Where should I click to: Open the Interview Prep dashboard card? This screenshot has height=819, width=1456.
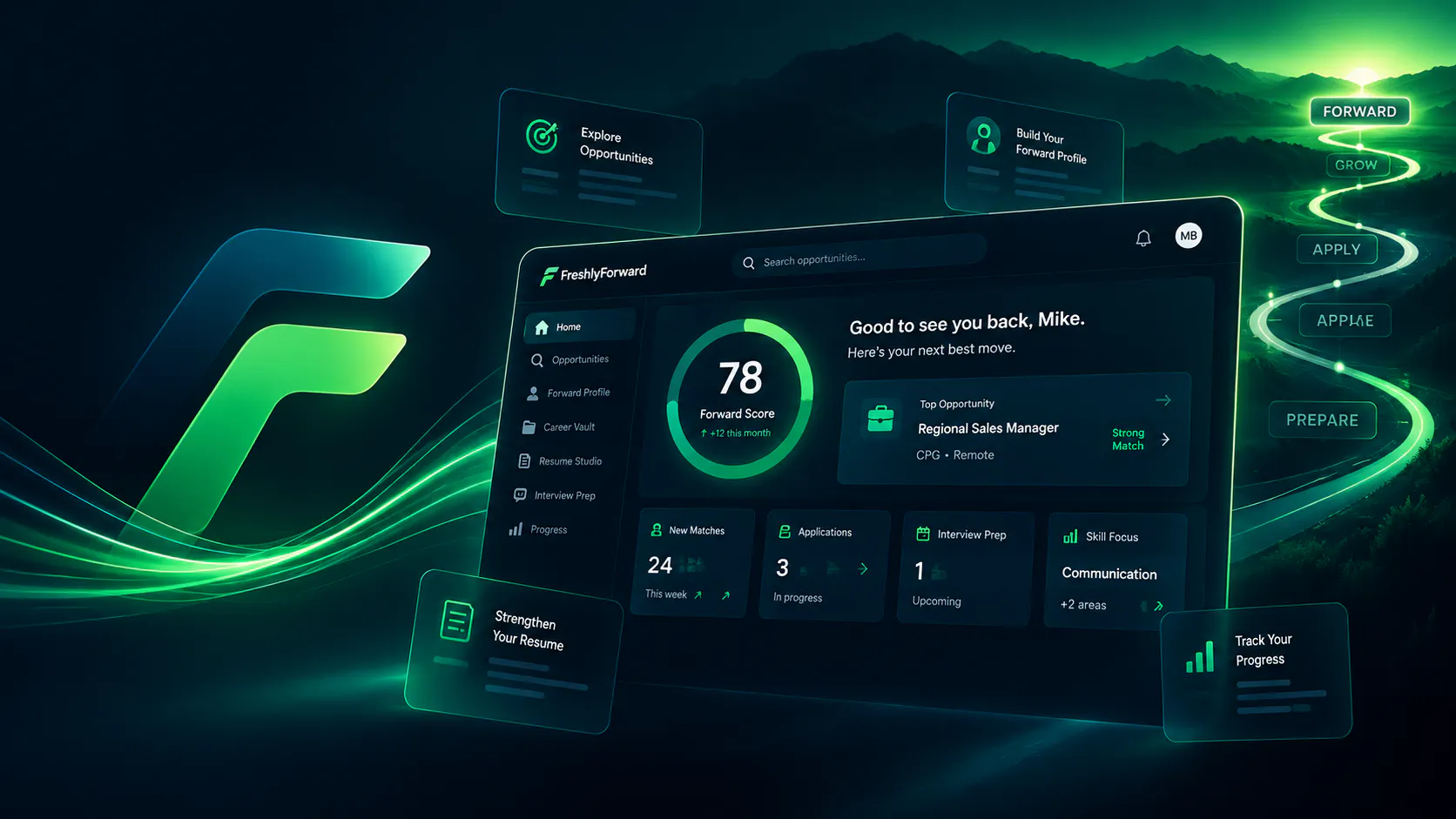[x=965, y=567]
